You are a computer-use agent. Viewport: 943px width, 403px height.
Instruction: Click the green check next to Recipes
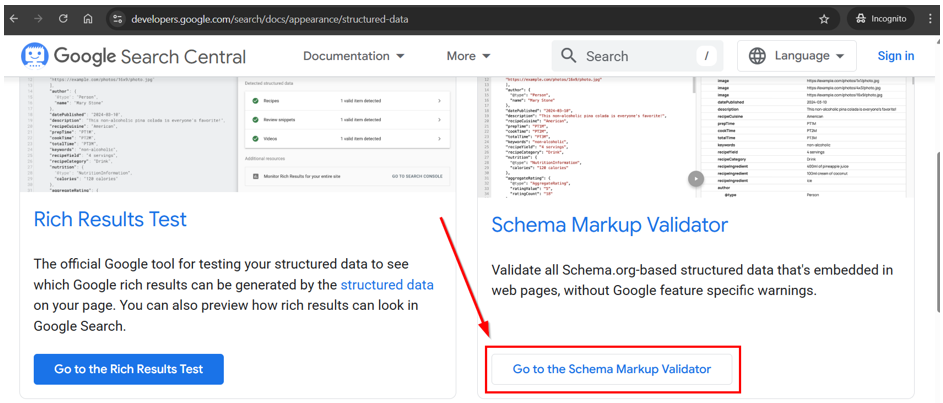click(255, 101)
